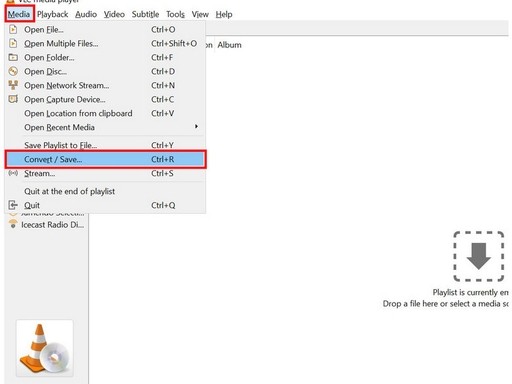Click the Open Folder icon
The image size is (512, 384).
coord(13,57)
